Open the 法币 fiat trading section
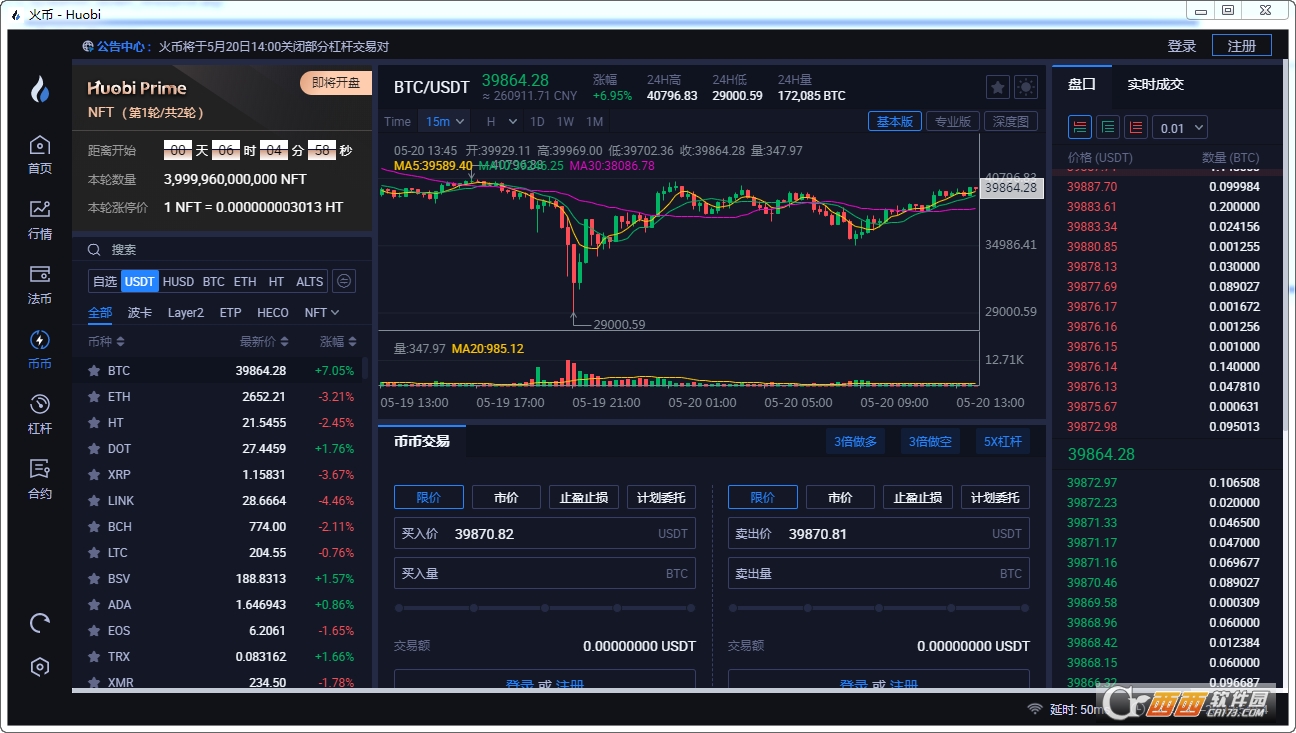This screenshot has height=733, width=1296. (x=39, y=284)
